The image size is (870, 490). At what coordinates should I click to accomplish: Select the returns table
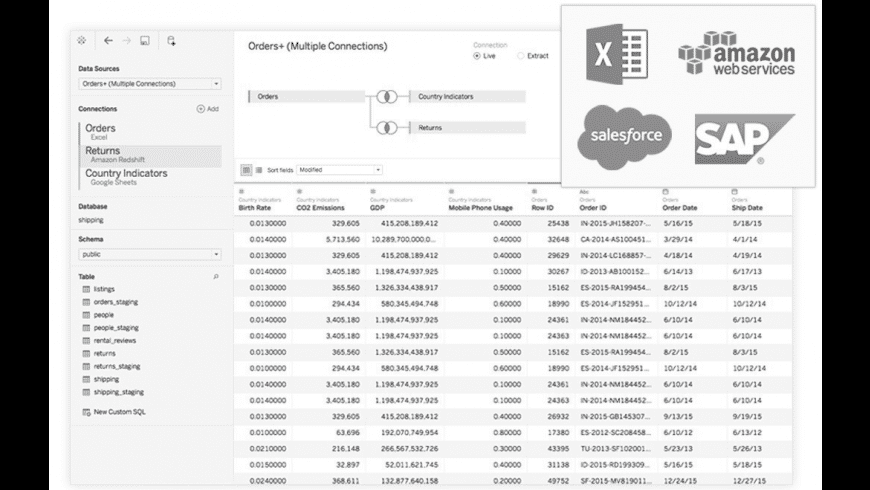click(99, 353)
